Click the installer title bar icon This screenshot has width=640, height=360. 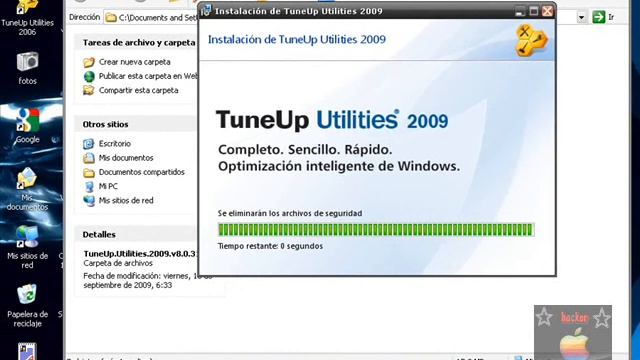tap(206, 11)
